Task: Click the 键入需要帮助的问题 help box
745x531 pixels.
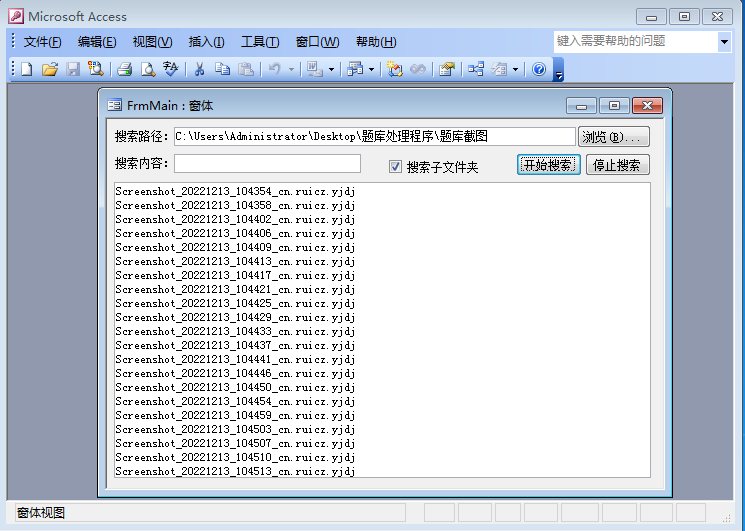Action: pyautogui.click(x=636, y=42)
